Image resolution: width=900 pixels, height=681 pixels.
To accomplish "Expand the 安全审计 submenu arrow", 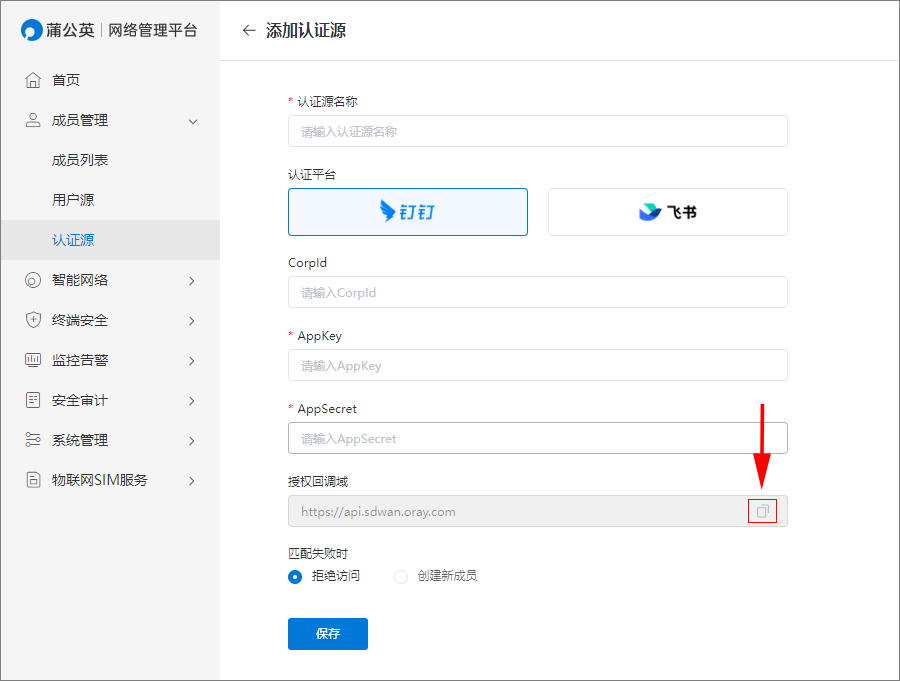I will (x=192, y=401).
